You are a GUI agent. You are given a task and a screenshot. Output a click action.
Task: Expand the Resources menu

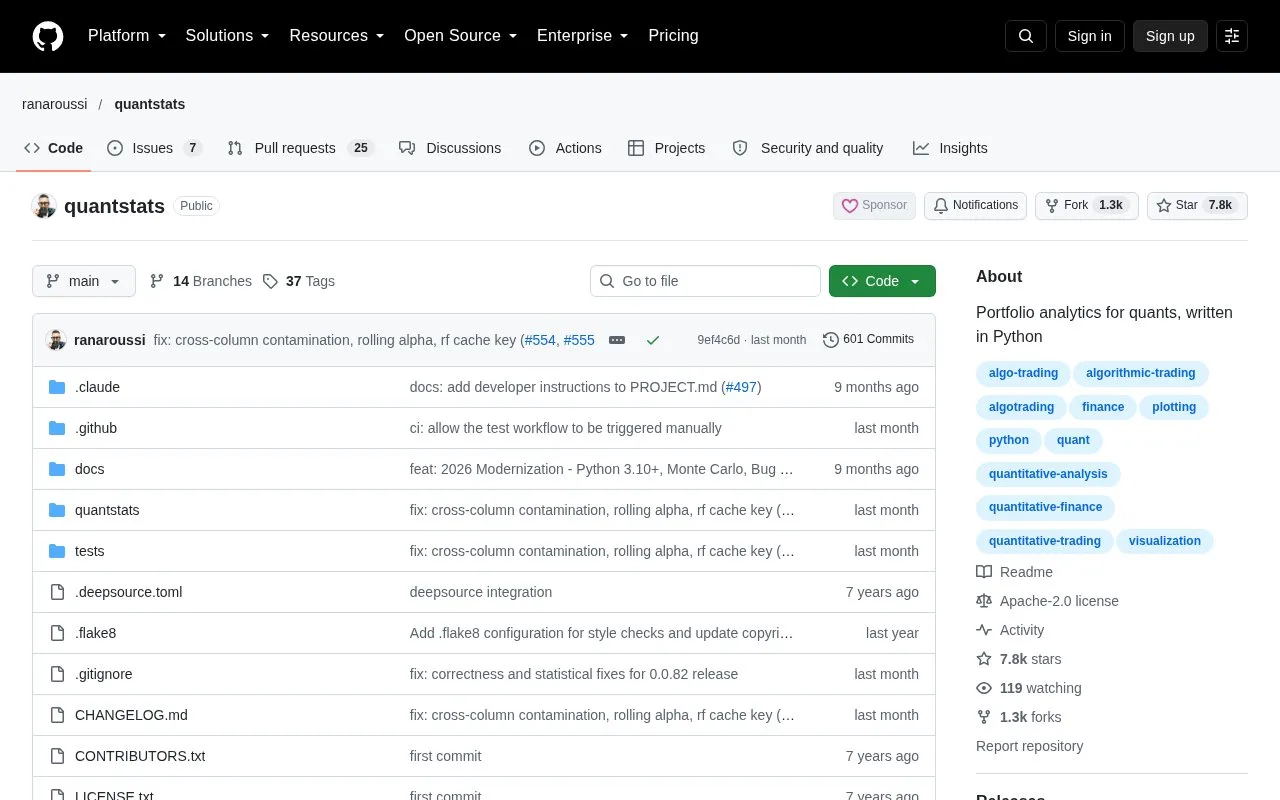point(337,36)
